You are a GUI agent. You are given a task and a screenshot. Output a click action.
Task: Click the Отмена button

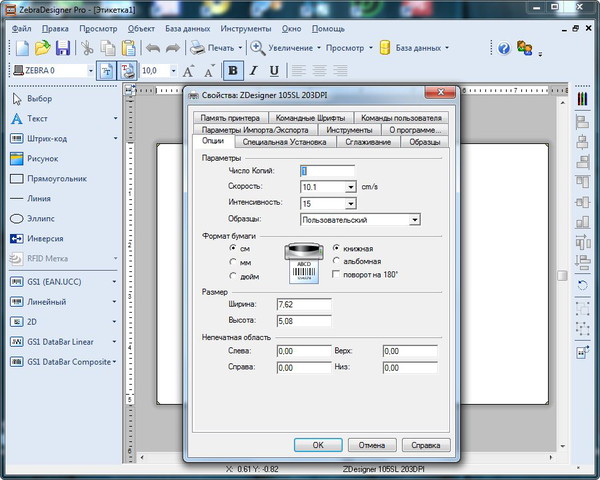pyautogui.click(x=372, y=445)
